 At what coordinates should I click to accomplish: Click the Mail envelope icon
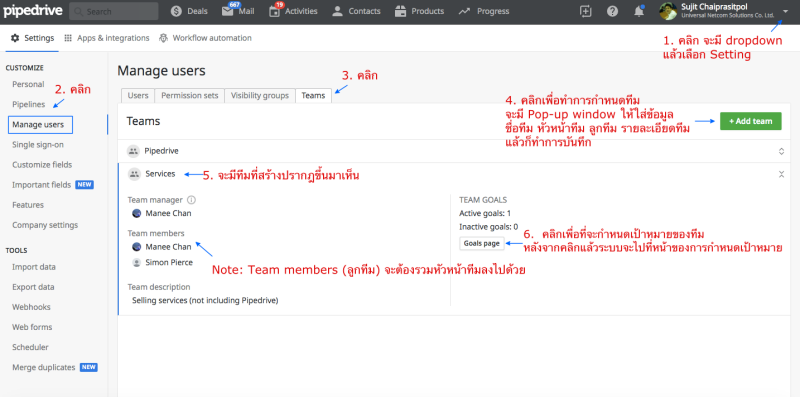click(228, 11)
